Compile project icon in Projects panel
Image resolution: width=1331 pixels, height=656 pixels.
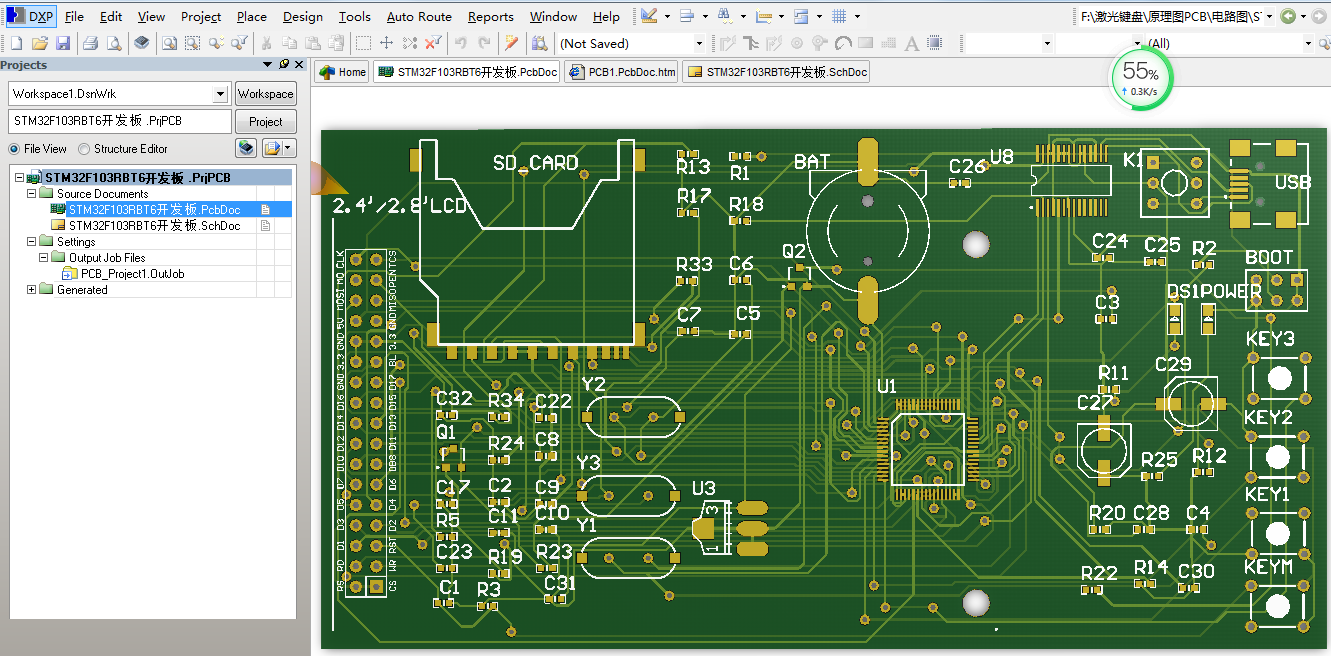click(x=246, y=148)
